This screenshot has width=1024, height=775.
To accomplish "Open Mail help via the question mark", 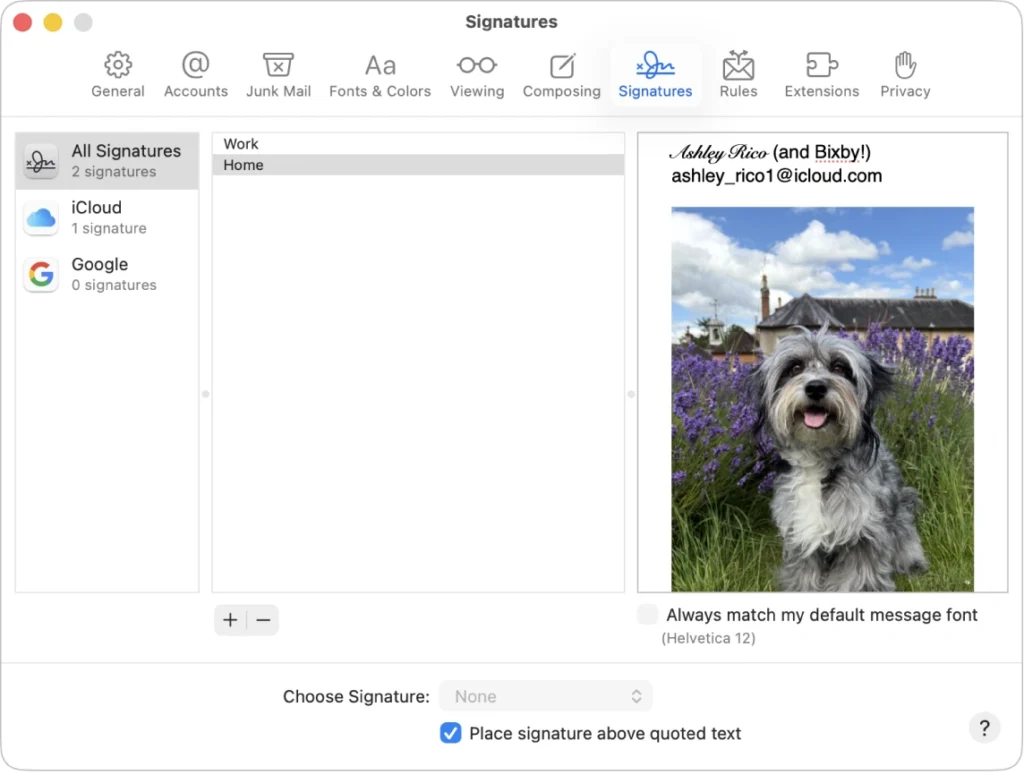I will click(984, 728).
